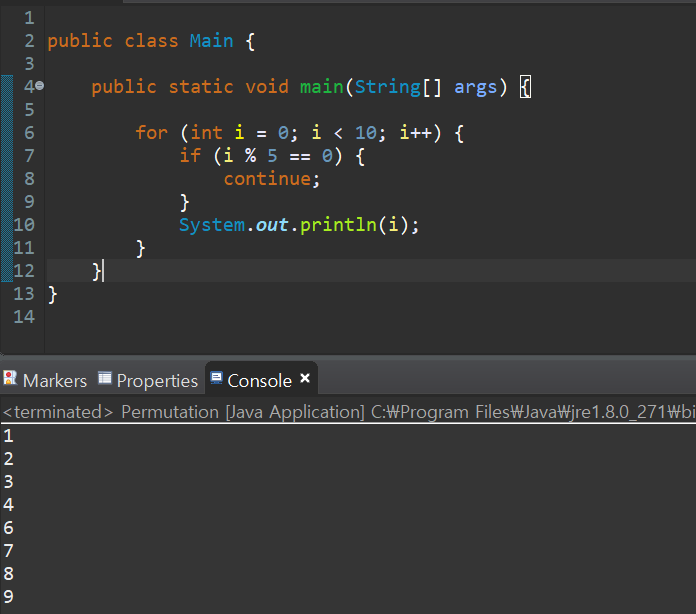
Task: Click the Properties tab icon
Action: (x=105, y=378)
